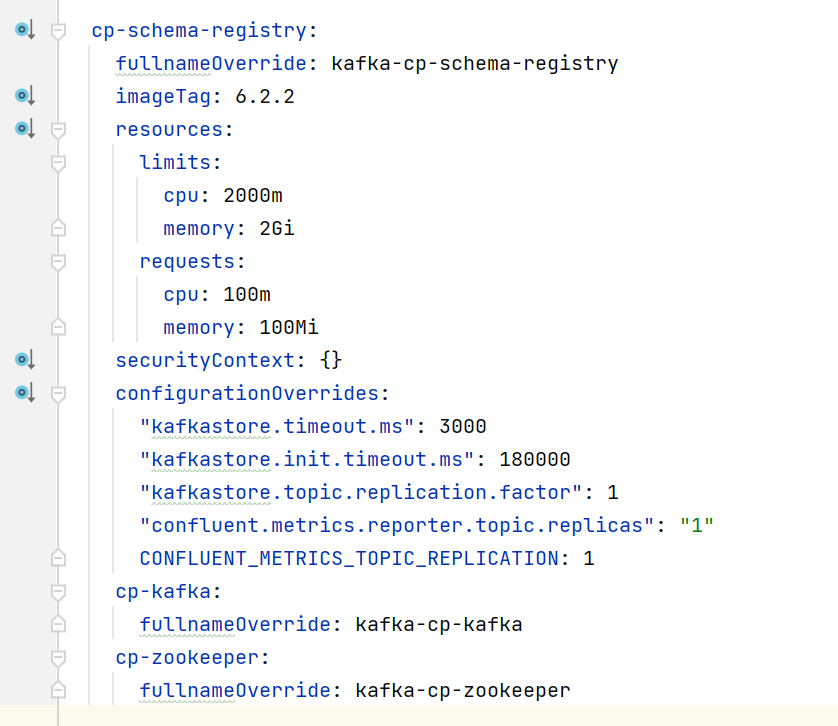Collapse the cp-zookeeper section fold marker
The image size is (838, 726).
[58, 656]
